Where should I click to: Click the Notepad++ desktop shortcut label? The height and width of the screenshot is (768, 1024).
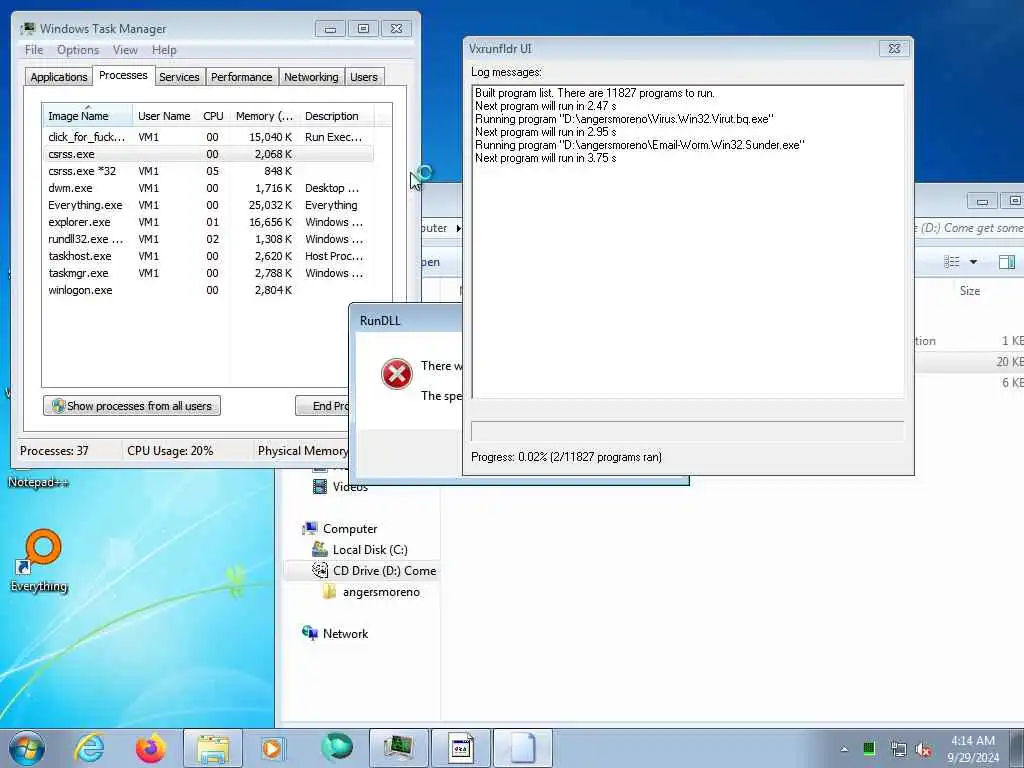(x=38, y=483)
